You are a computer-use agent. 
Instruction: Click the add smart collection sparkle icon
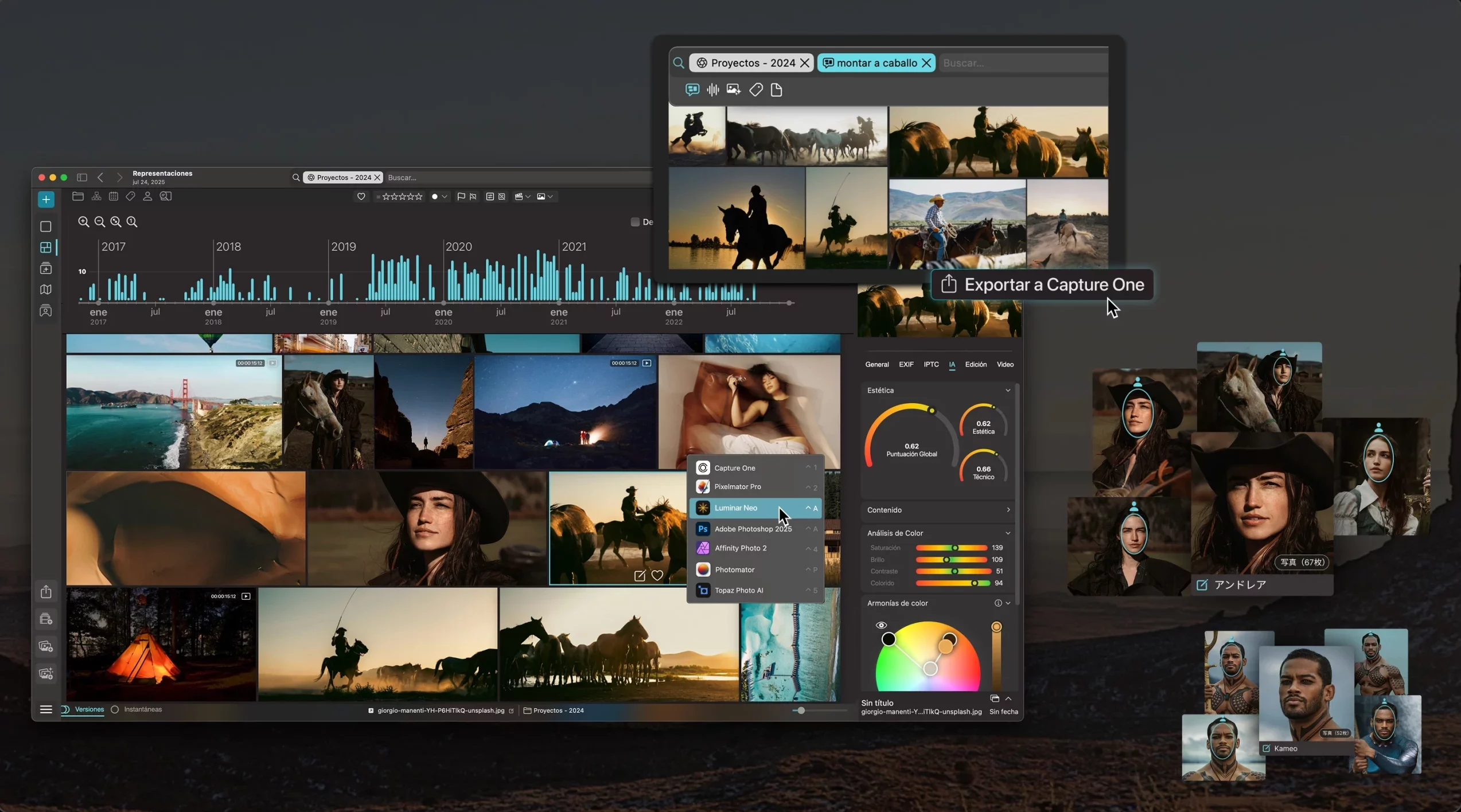coord(46,673)
